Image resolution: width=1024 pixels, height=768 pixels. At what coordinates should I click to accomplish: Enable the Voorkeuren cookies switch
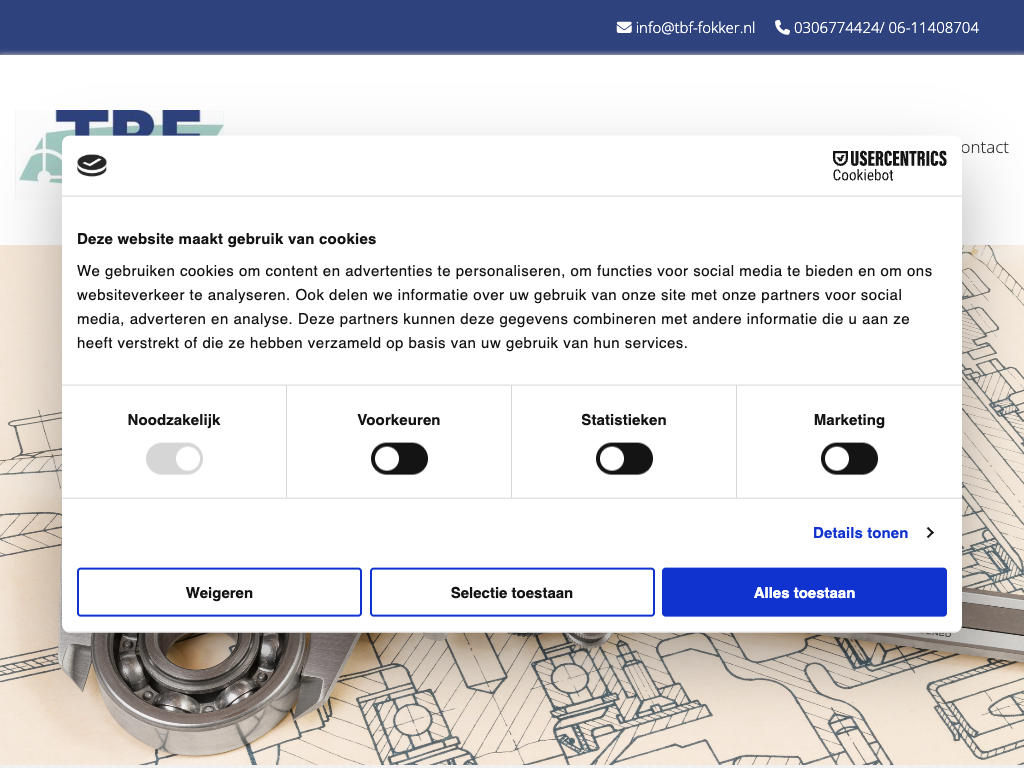[x=399, y=459]
